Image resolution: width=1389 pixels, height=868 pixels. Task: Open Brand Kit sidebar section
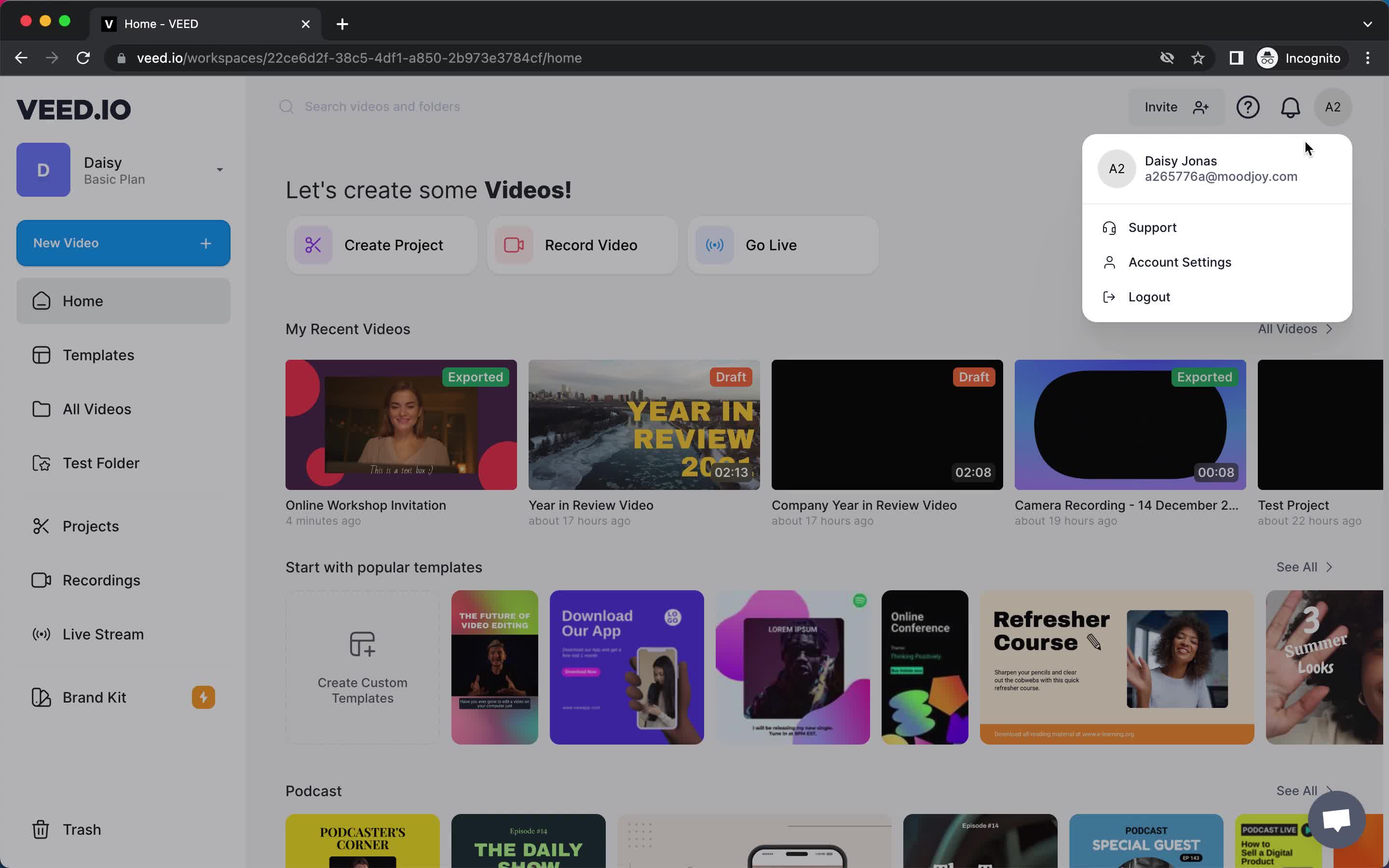point(94,697)
